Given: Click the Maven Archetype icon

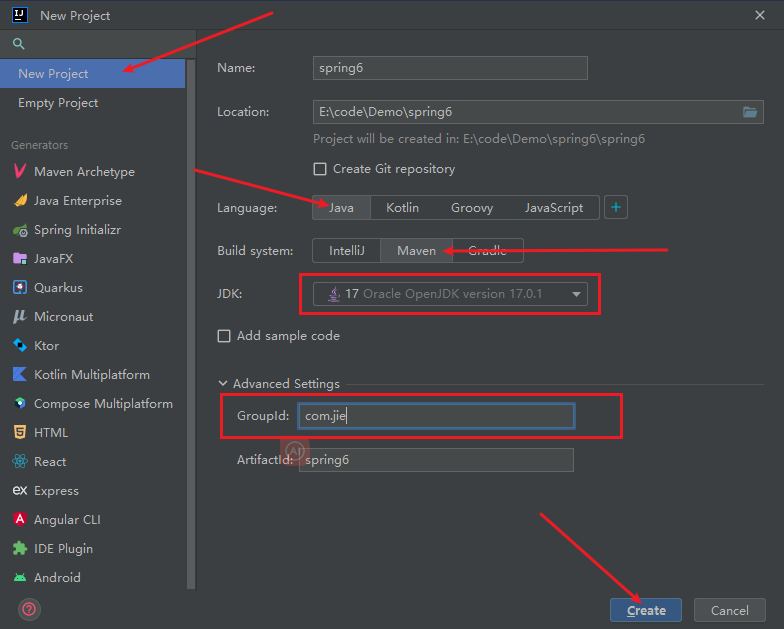Looking at the screenshot, I should tap(20, 172).
